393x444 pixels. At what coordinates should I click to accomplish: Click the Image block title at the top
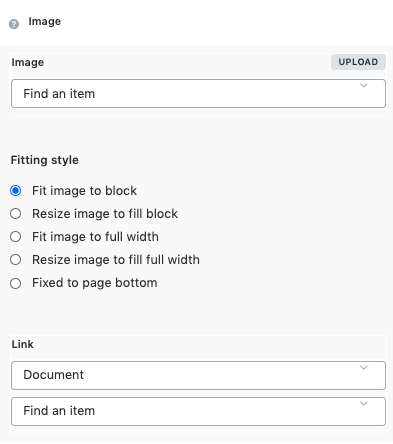[x=45, y=22]
